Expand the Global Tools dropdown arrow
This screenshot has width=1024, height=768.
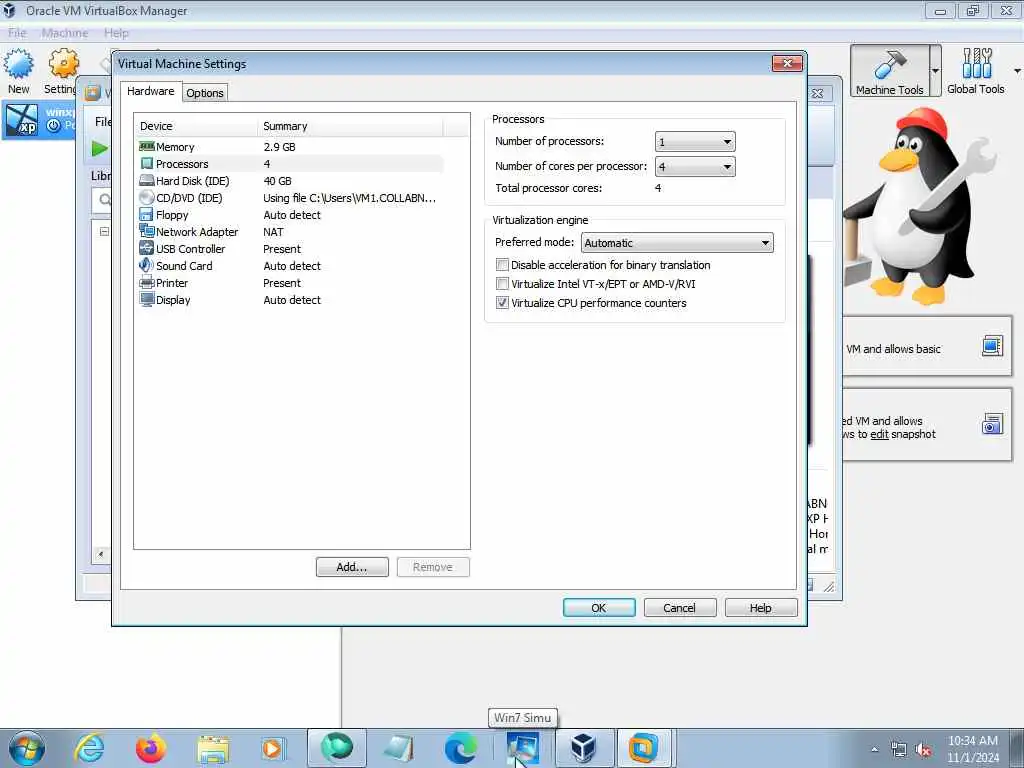pos(1017,71)
